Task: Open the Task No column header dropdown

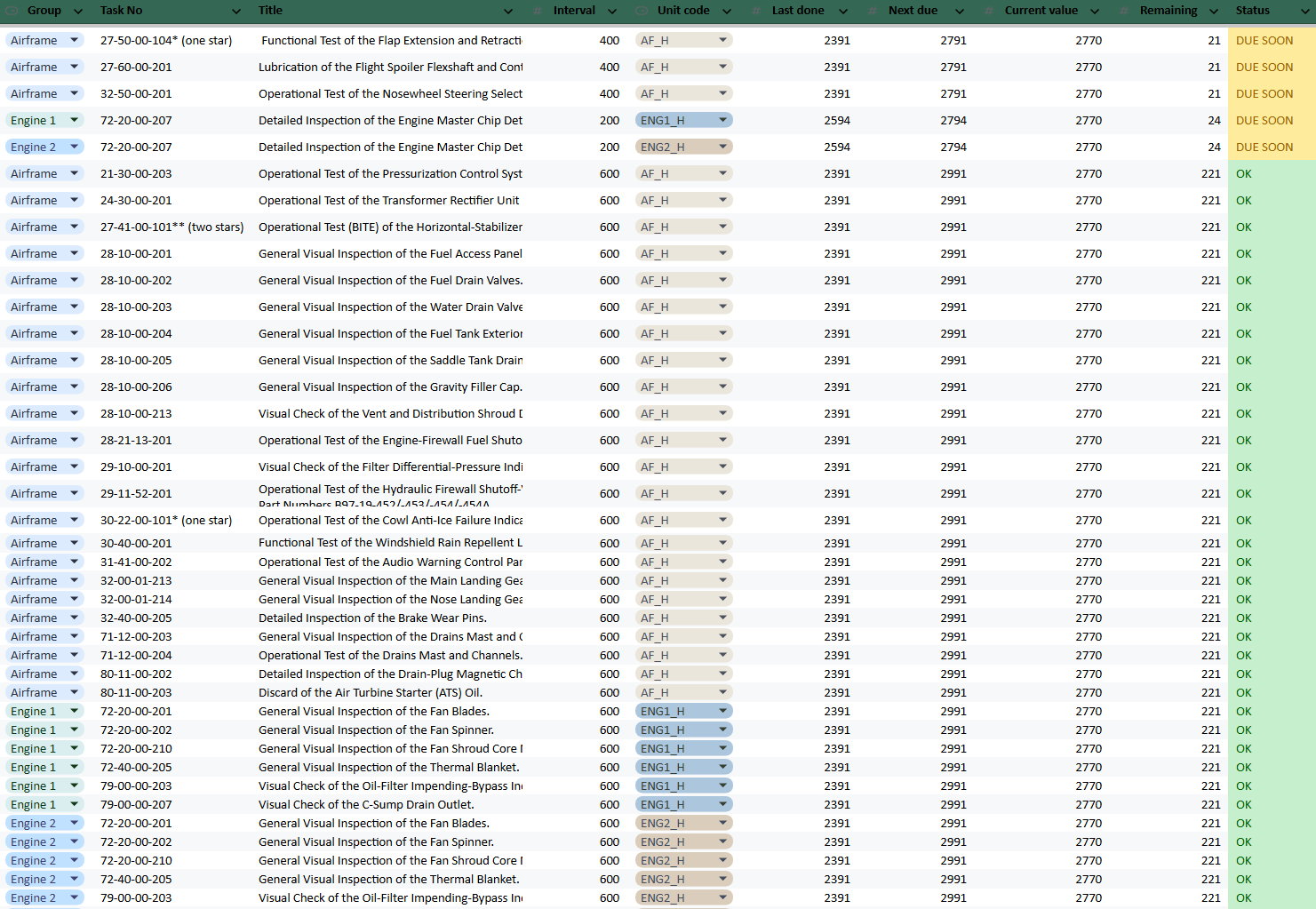Action: [x=235, y=11]
